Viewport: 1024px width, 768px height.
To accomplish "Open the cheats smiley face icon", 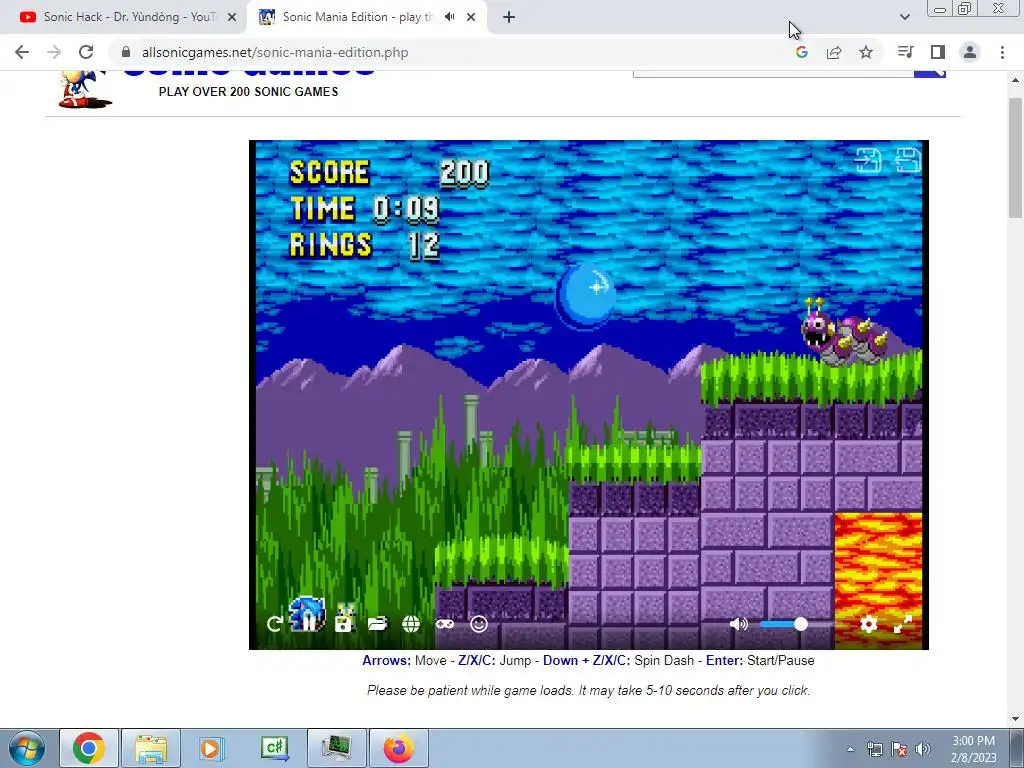I will [x=479, y=624].
